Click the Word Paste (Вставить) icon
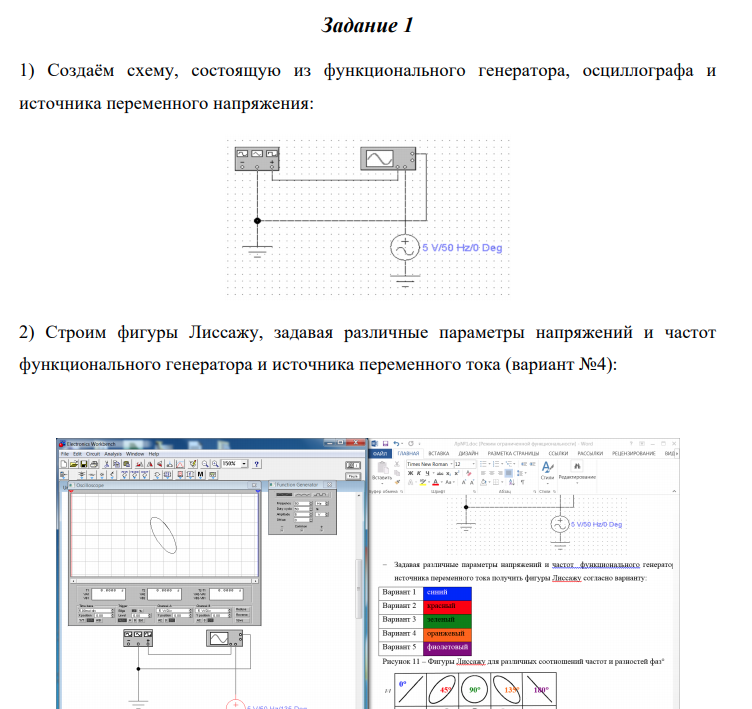The height and width of the screenshot is (709, 752). [382, 471]
